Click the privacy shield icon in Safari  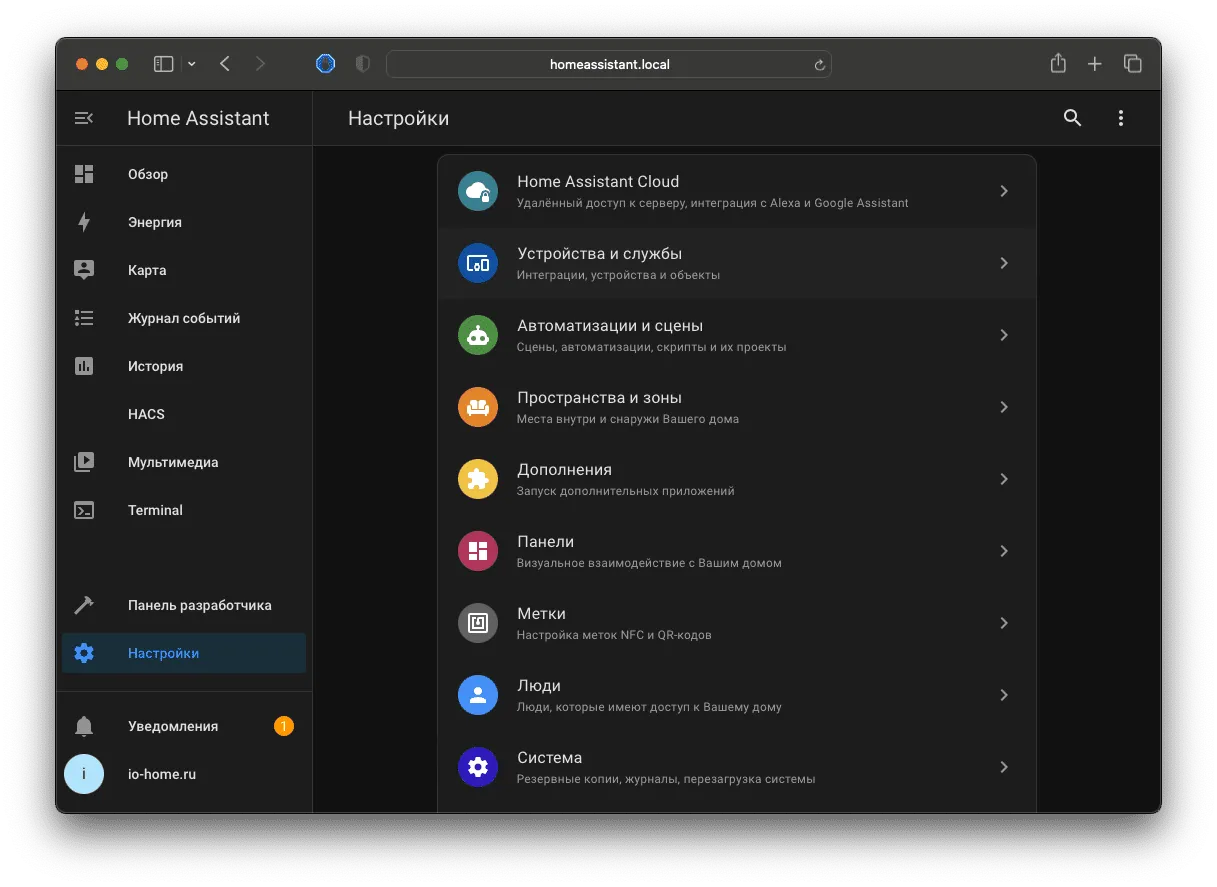(363, 64)
